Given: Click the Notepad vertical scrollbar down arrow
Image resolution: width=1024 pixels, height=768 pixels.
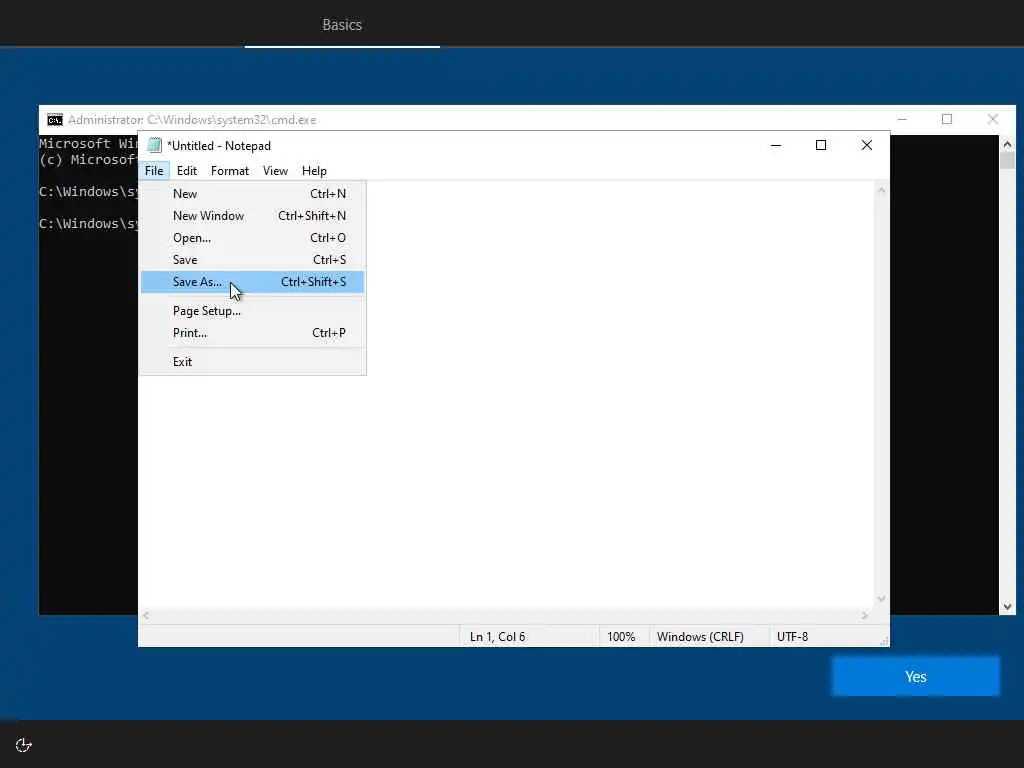Looking at the screenshot, I should click(882, 598).
